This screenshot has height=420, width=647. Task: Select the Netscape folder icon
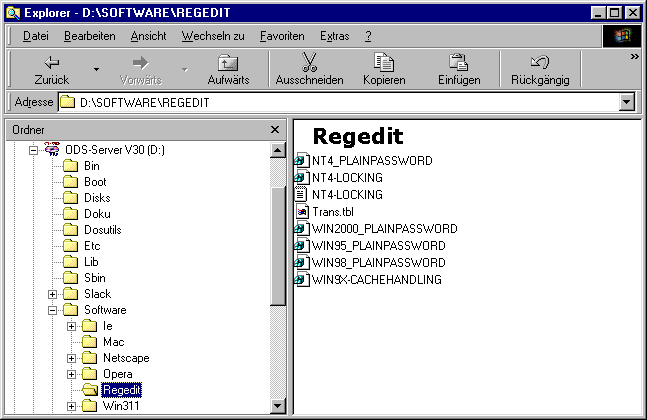[x=90, y=358]
